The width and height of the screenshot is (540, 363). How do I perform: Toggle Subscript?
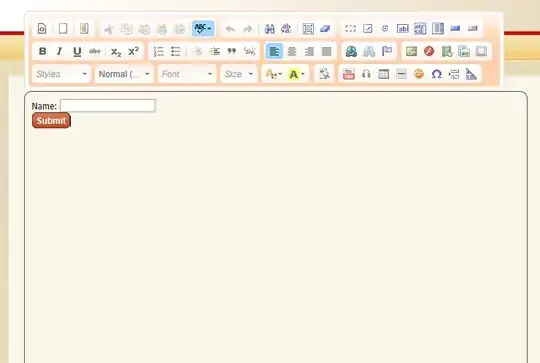pyautogui.click(x=116, y=52)
